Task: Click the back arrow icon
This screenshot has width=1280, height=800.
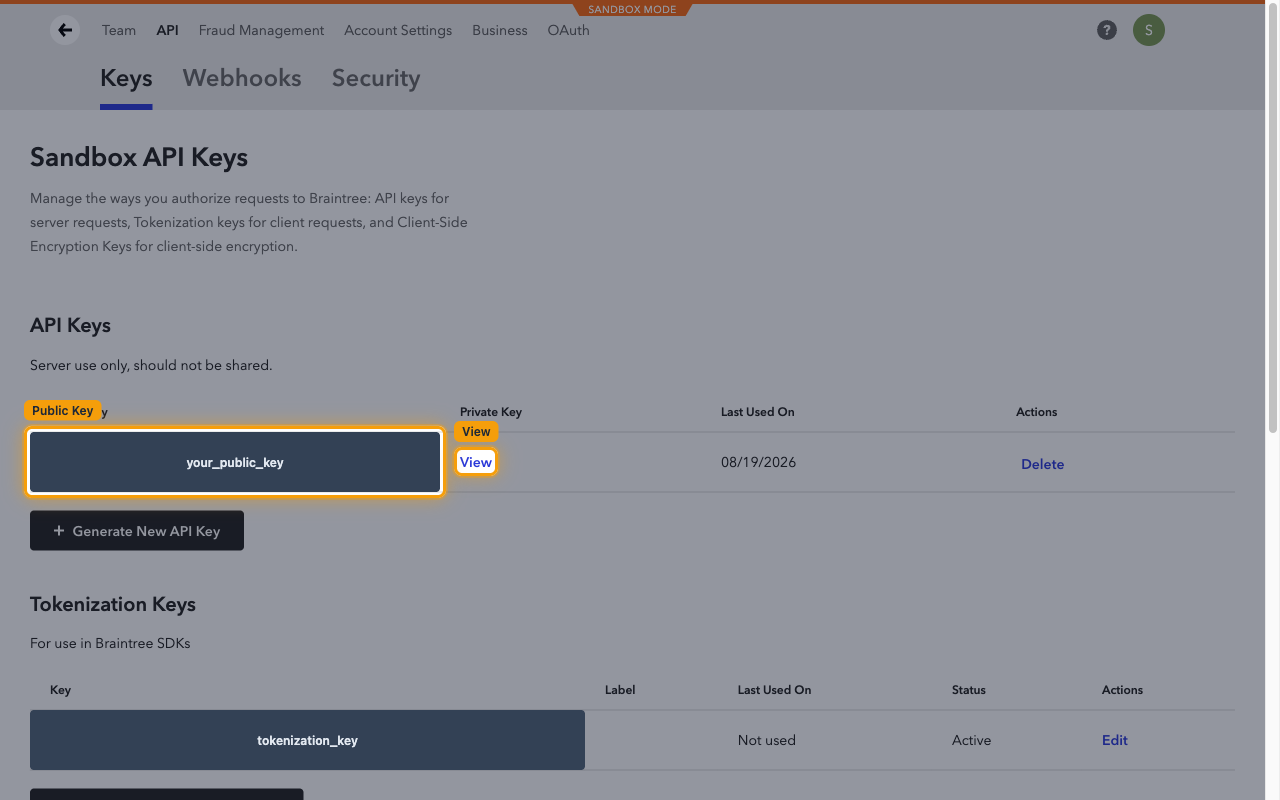Action: tap(65, 30)
